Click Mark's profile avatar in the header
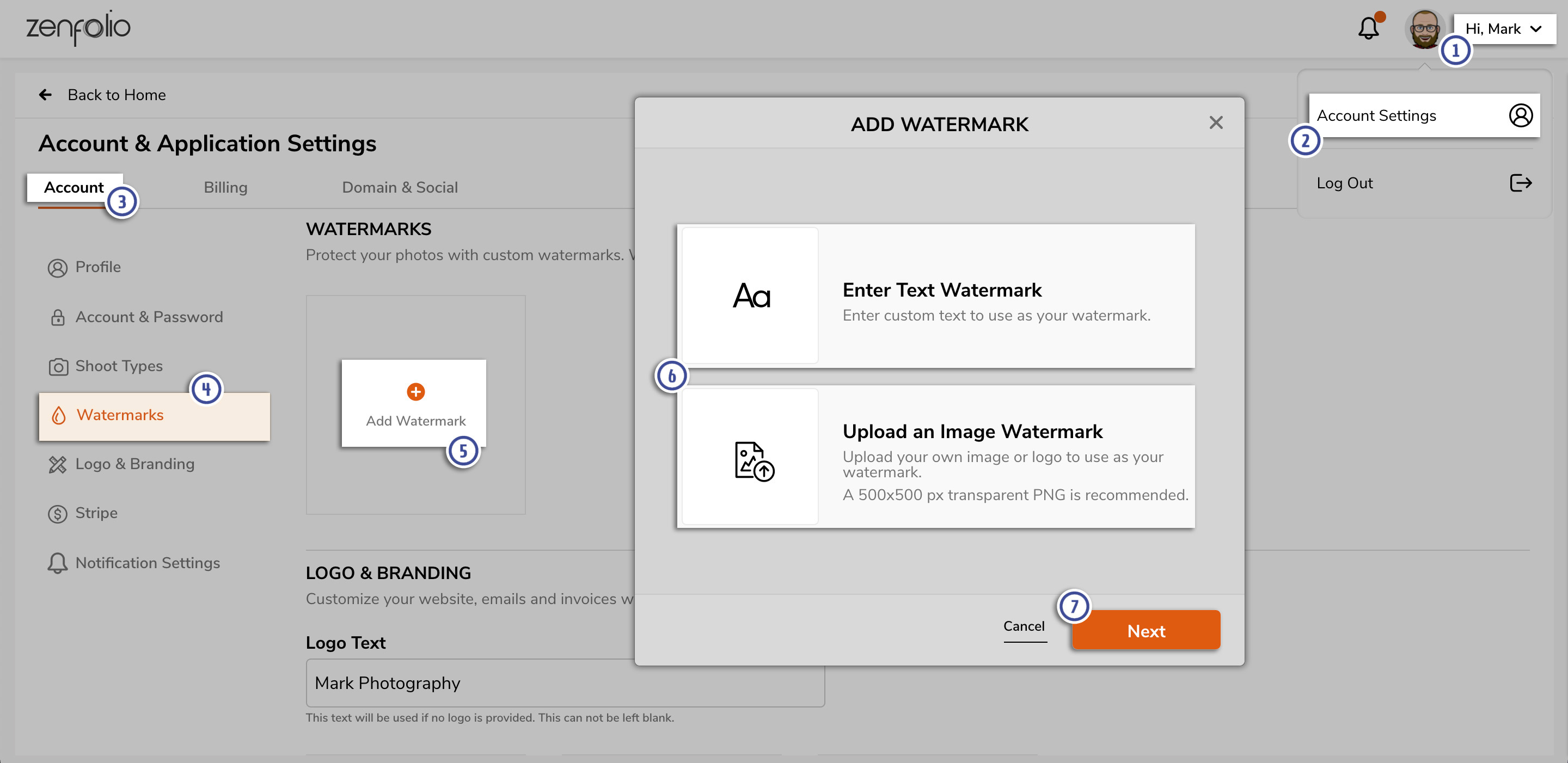Image resolution: width=1568 pixels, height=763 pixels. (1424, 29)
